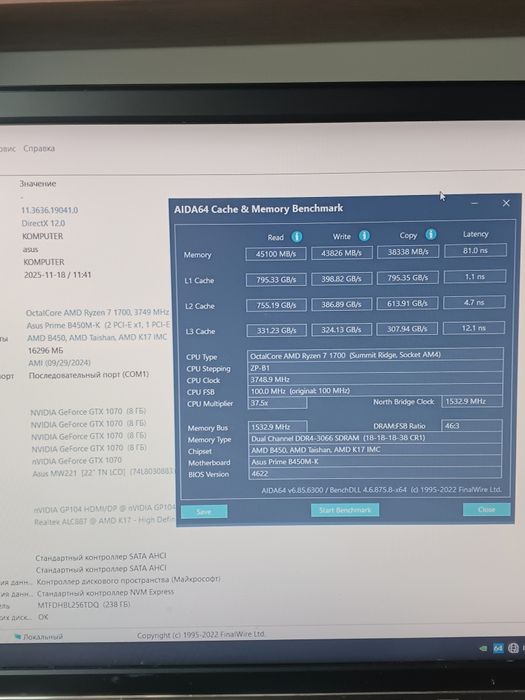
Task: Minimize the AIDA64 benchmark window
Action: [475, 204]
